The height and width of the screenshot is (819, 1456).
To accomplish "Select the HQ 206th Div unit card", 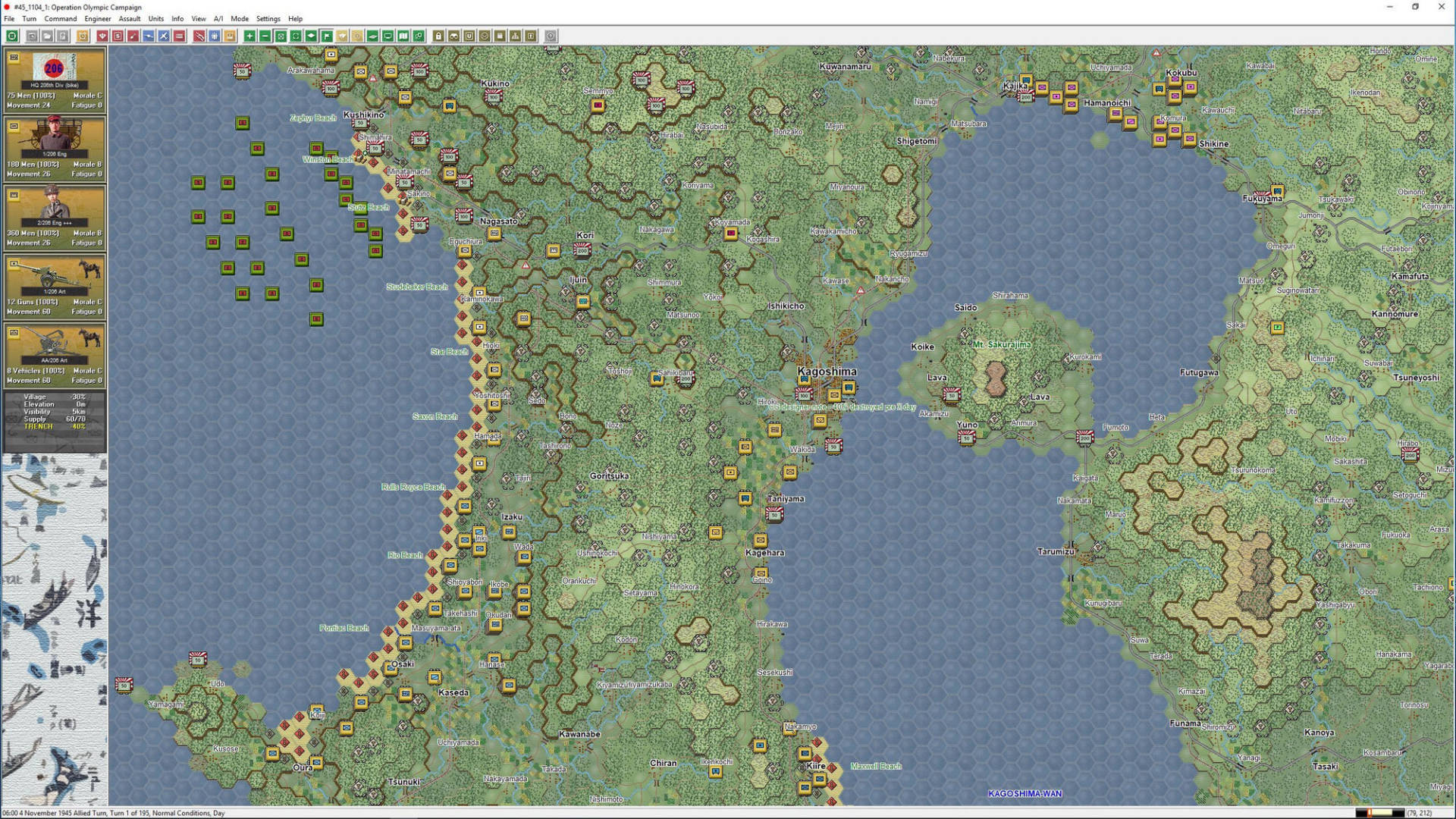I will point(54,80).
